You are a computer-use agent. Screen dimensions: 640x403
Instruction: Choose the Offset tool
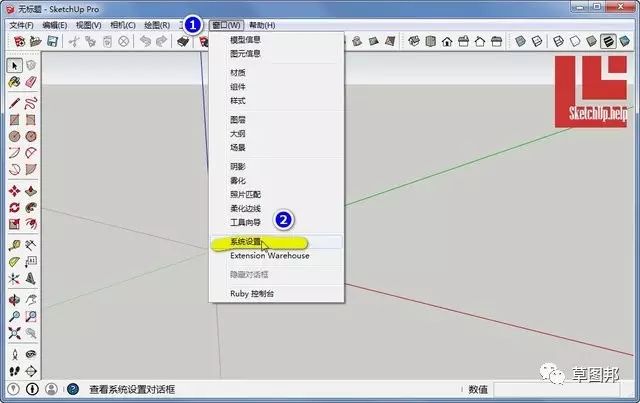click(x=31, y=224)
